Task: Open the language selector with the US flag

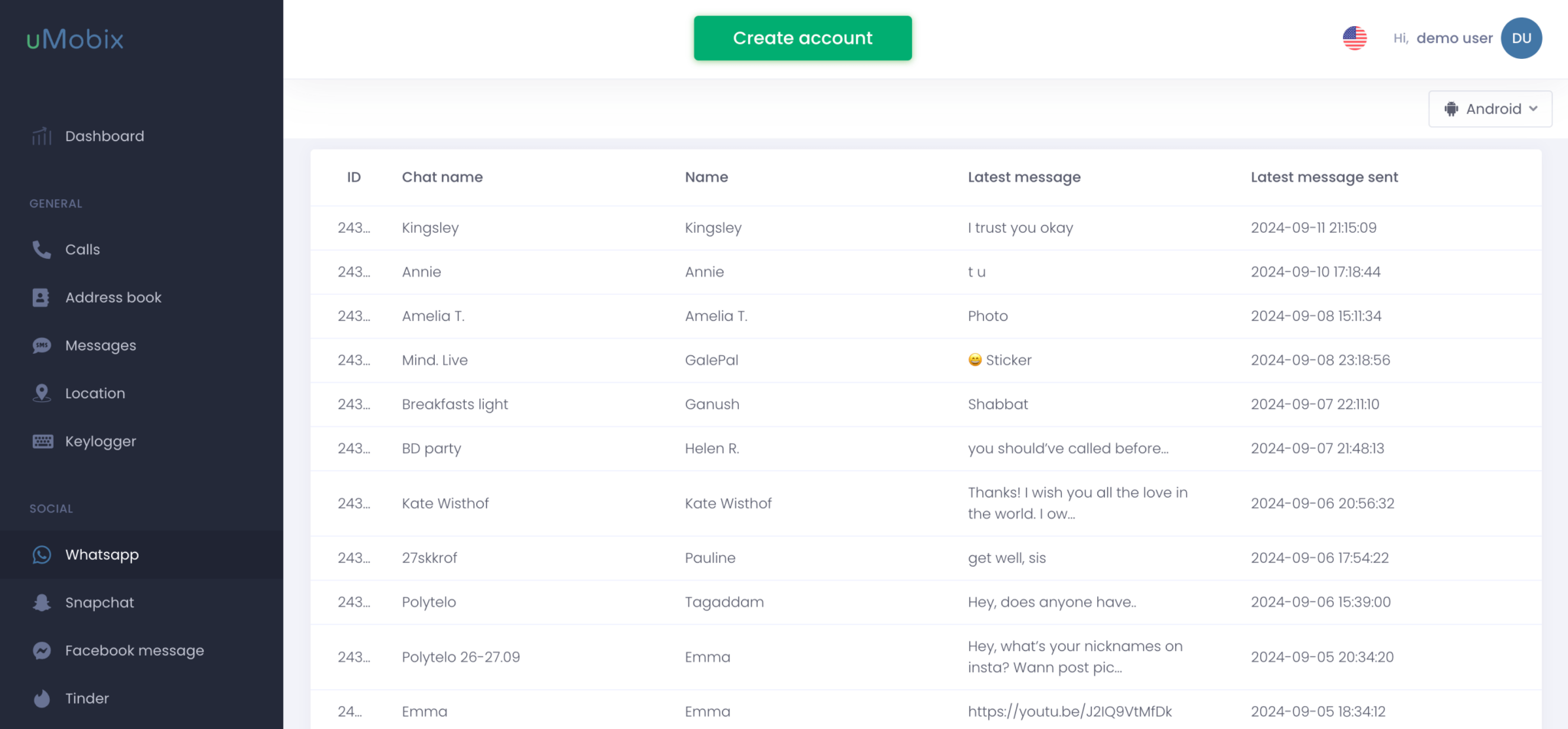Action: coord(1354,38)
